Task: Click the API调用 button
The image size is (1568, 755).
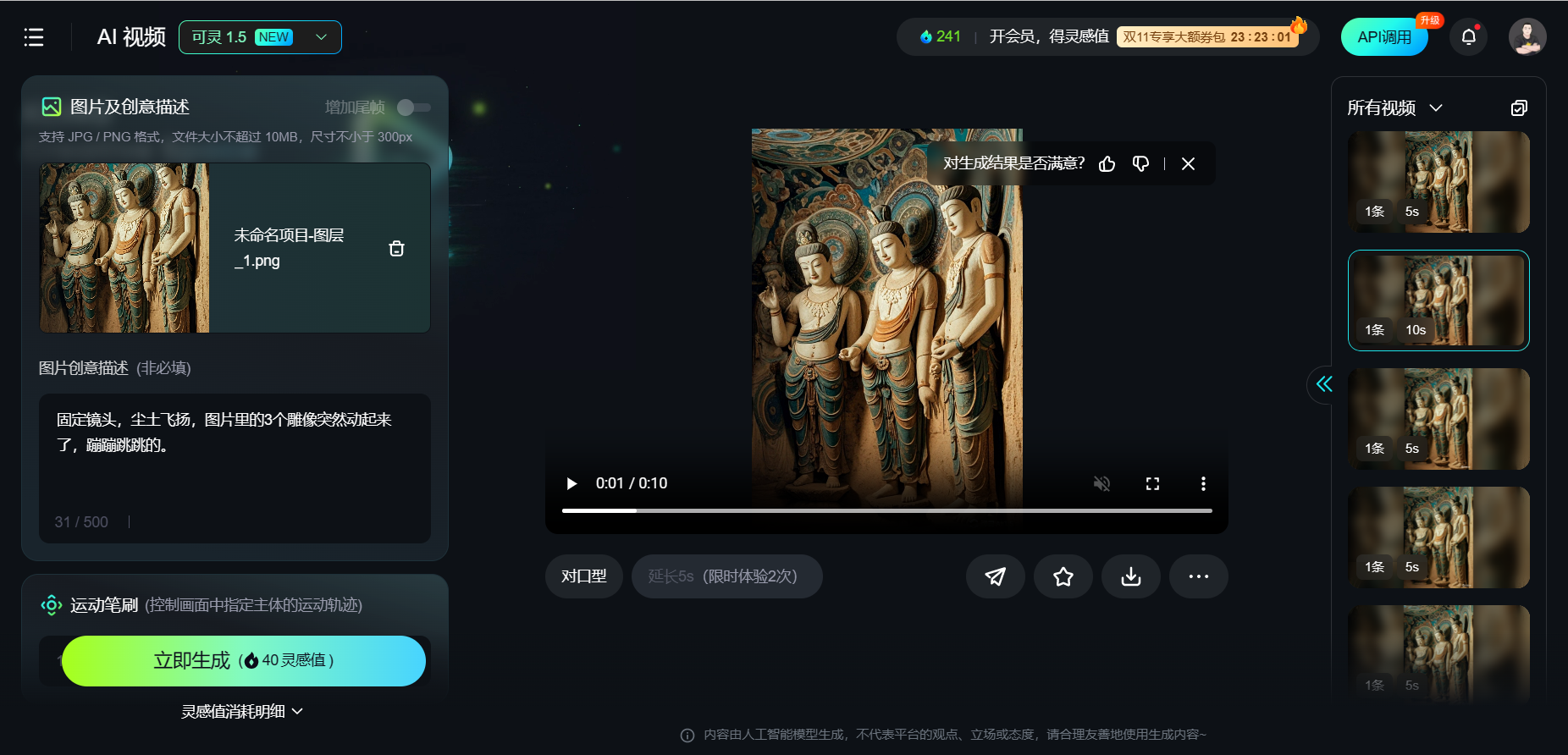Action: pos(1384,37)
